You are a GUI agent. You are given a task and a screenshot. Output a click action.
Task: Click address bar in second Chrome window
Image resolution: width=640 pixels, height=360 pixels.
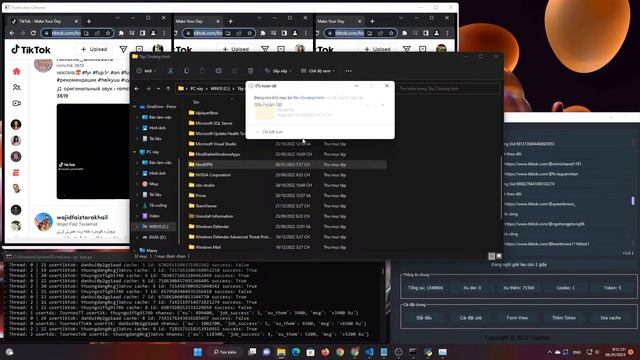219,33
